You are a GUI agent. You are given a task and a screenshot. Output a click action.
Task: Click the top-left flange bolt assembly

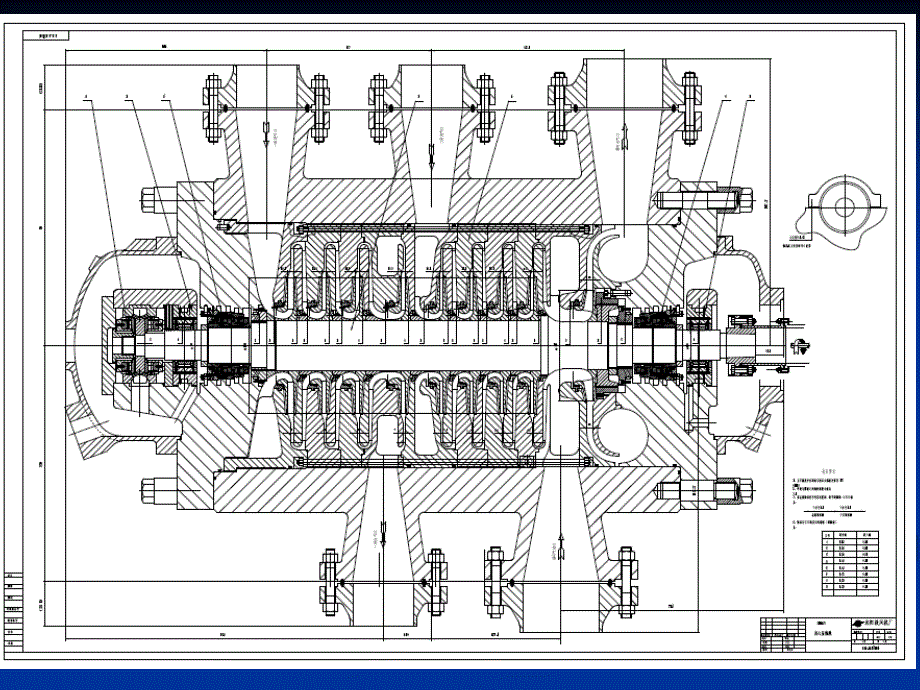[x=213, y=107]
